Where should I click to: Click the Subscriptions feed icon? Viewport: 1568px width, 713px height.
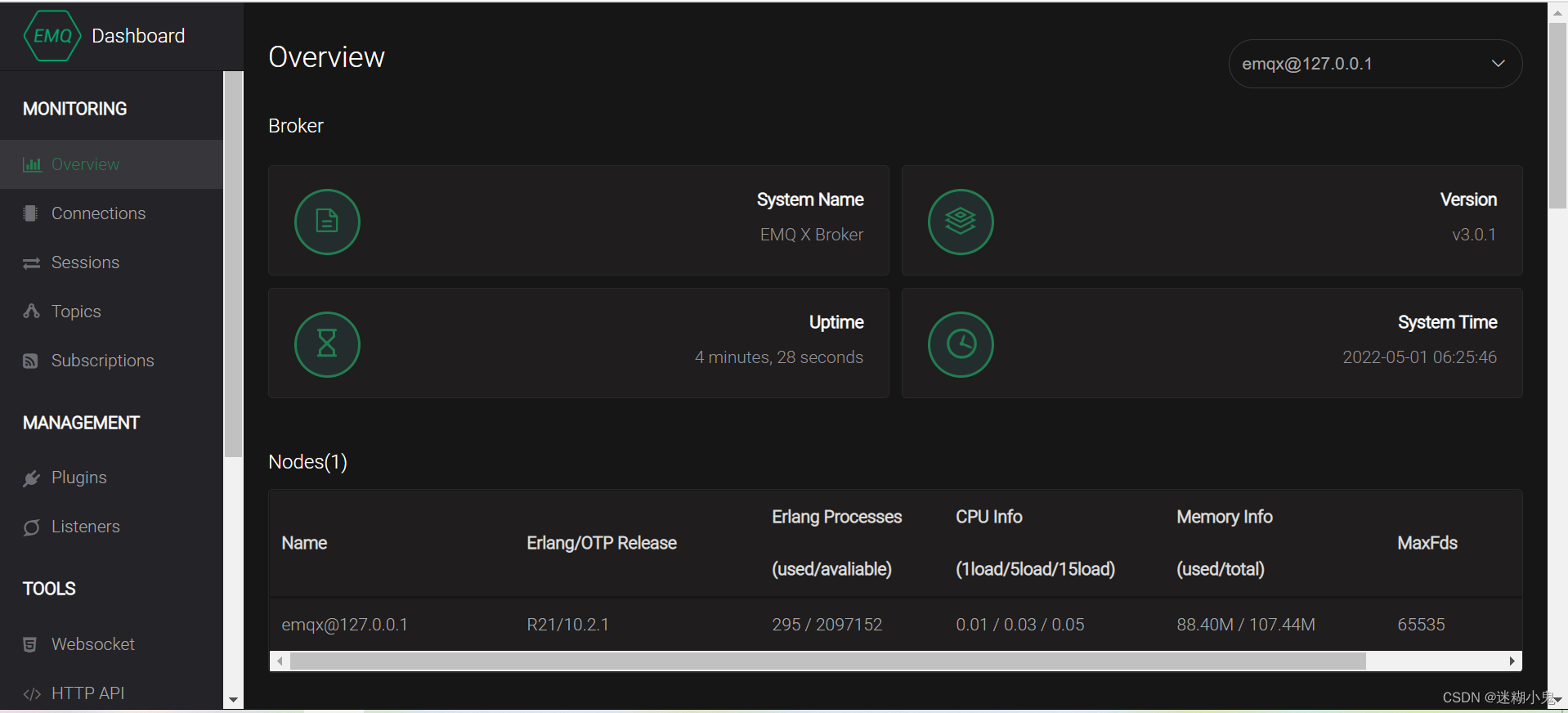[x=30, y=361]
